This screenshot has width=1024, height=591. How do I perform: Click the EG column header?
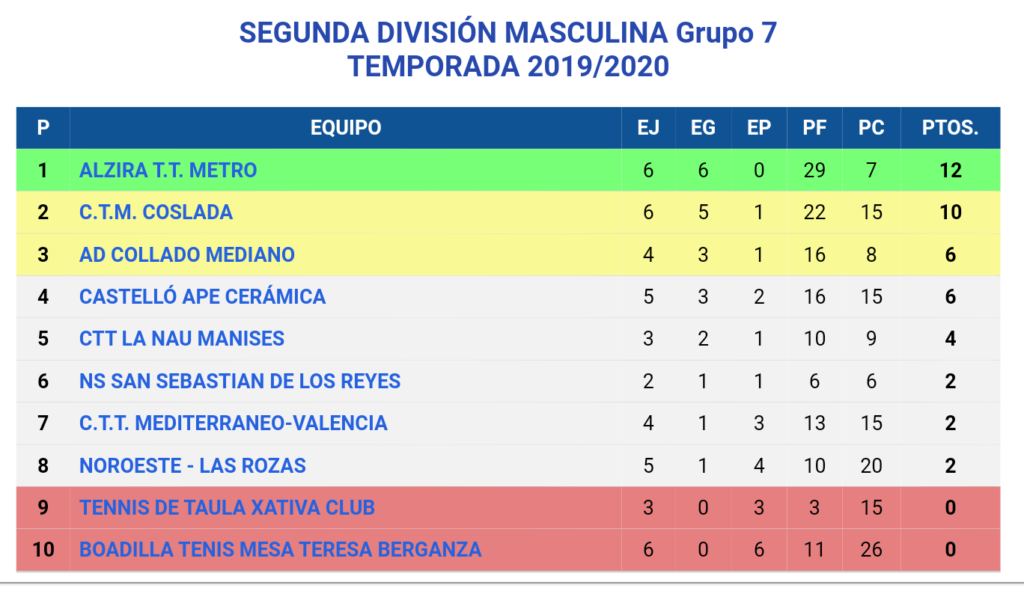[x=703, y=127]
